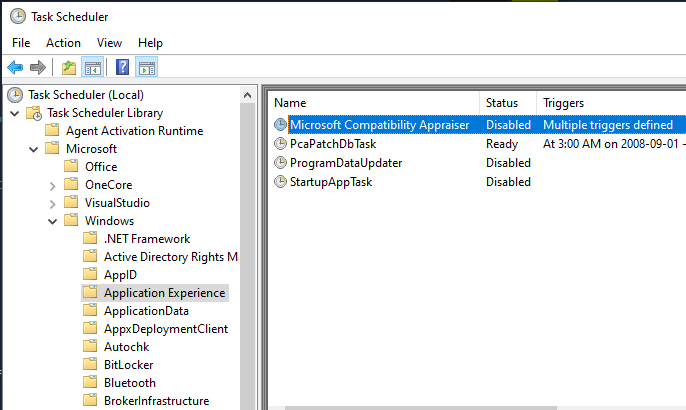Toggle the Show/Hide Console Tree icon
Image resolution: width=686 pixels, height=410 pixels.
point(92,67)
